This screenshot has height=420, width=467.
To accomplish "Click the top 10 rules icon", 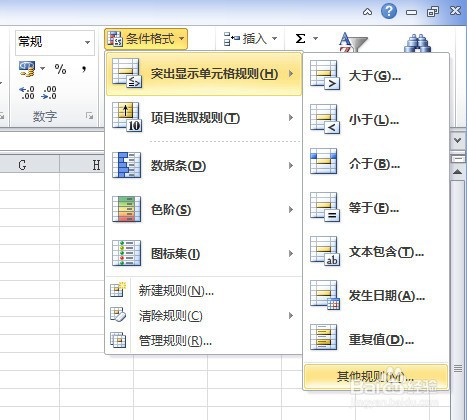I will [127, 117].
